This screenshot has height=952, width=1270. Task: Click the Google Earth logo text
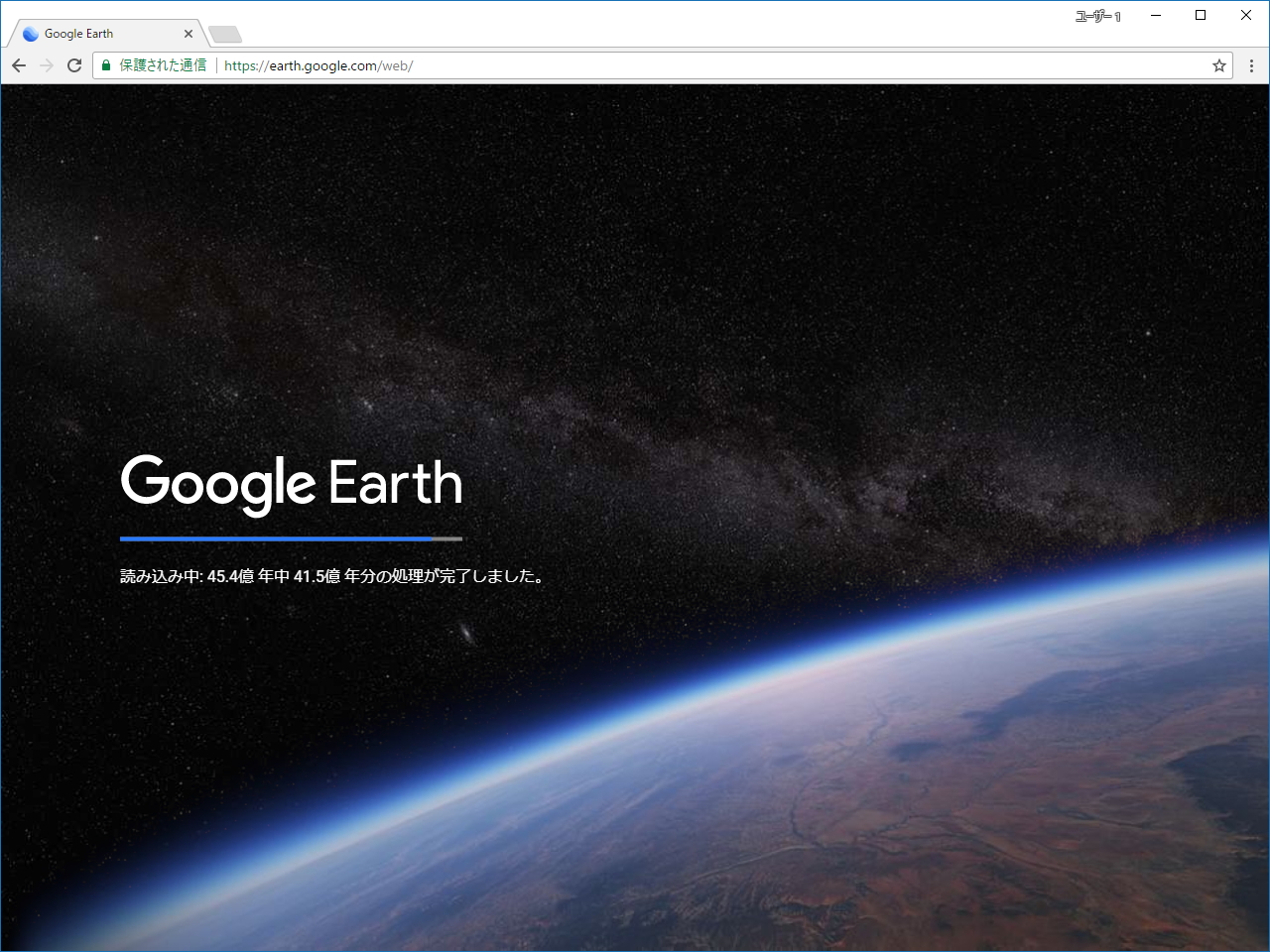(x=291, y=484)
